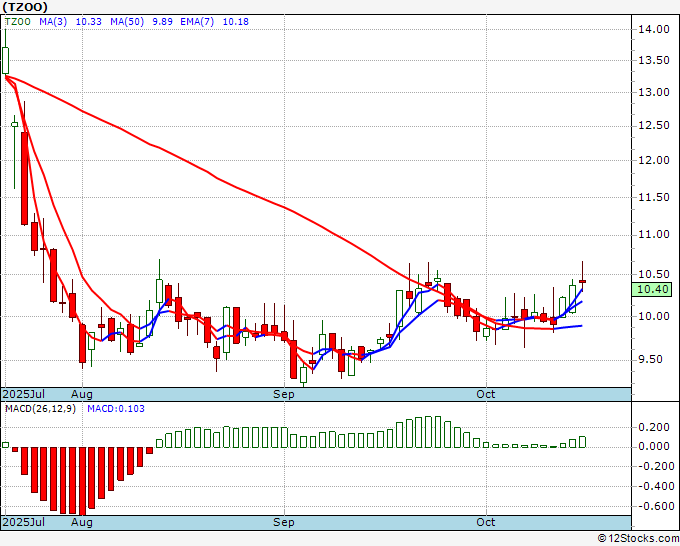The image size is (680, 546).
Task: Click Oct on the MACD axis
Action: point(486,522)
